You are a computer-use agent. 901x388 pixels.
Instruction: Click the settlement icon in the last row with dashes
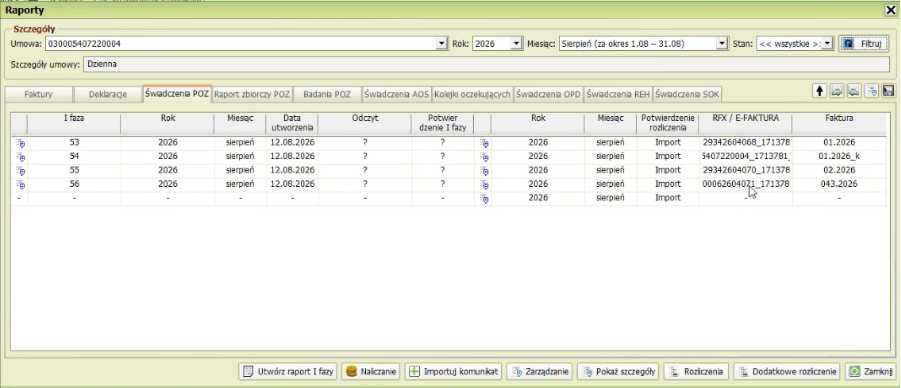[x=484, y=198]
